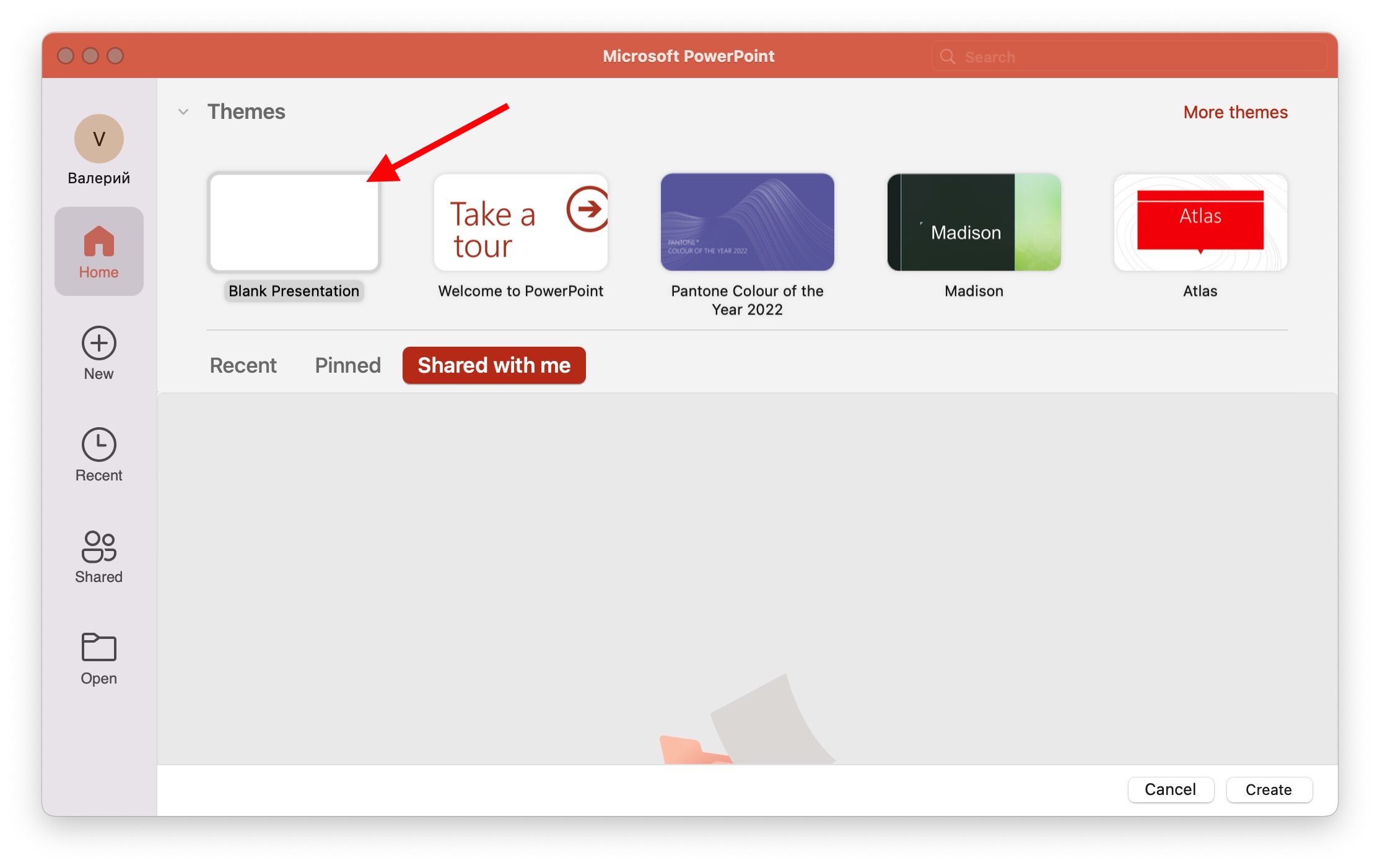Minimize the window using the middle traffic-light button
Screen dimensions: 1380x868
tap(90, 56)
